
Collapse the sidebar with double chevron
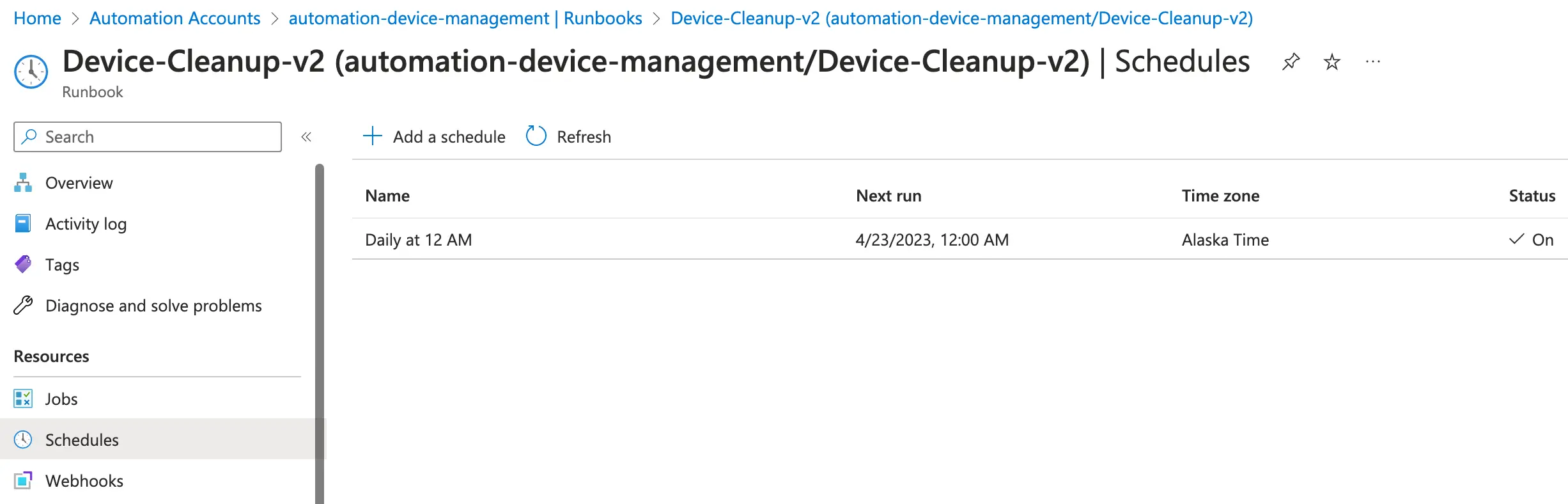coord(306,137)
